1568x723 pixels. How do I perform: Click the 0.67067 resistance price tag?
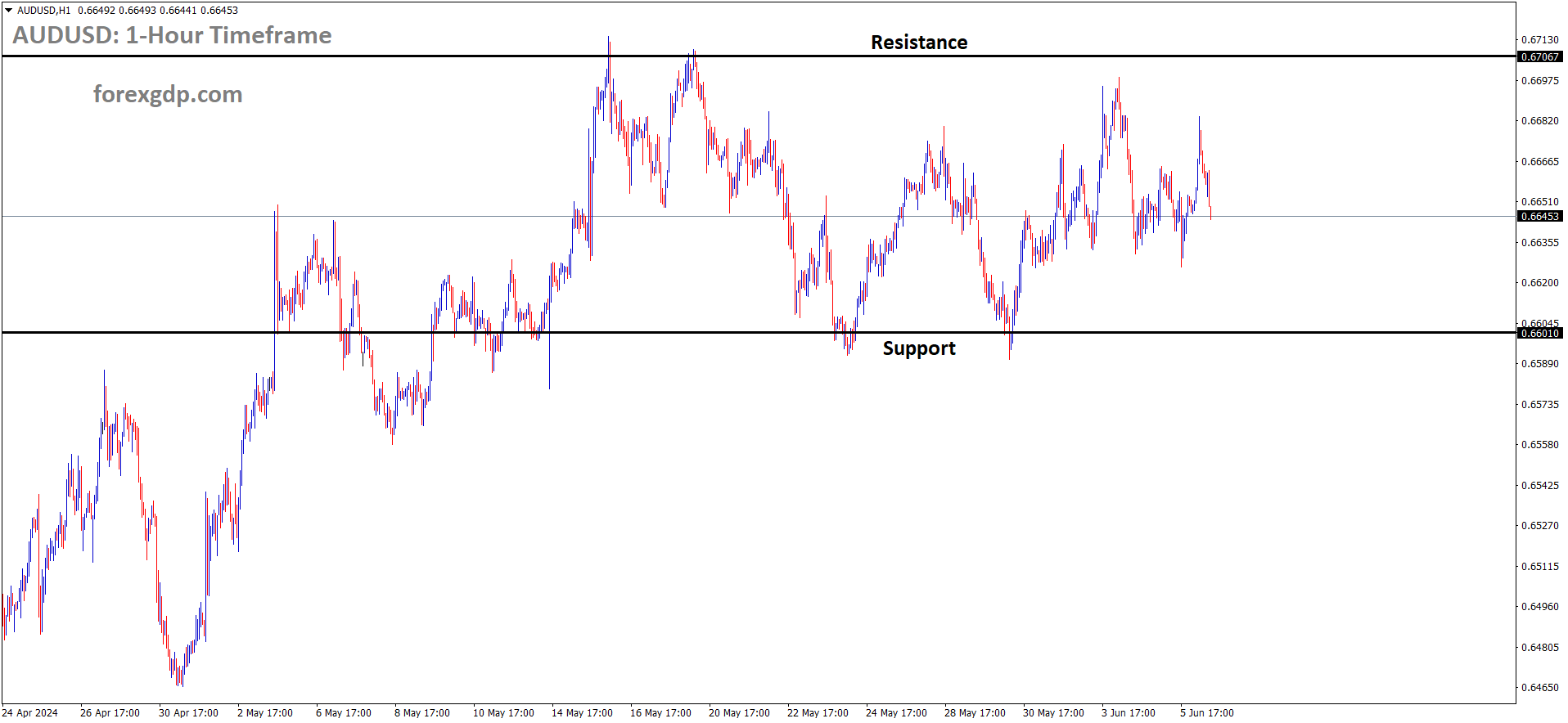(1539, 56)
